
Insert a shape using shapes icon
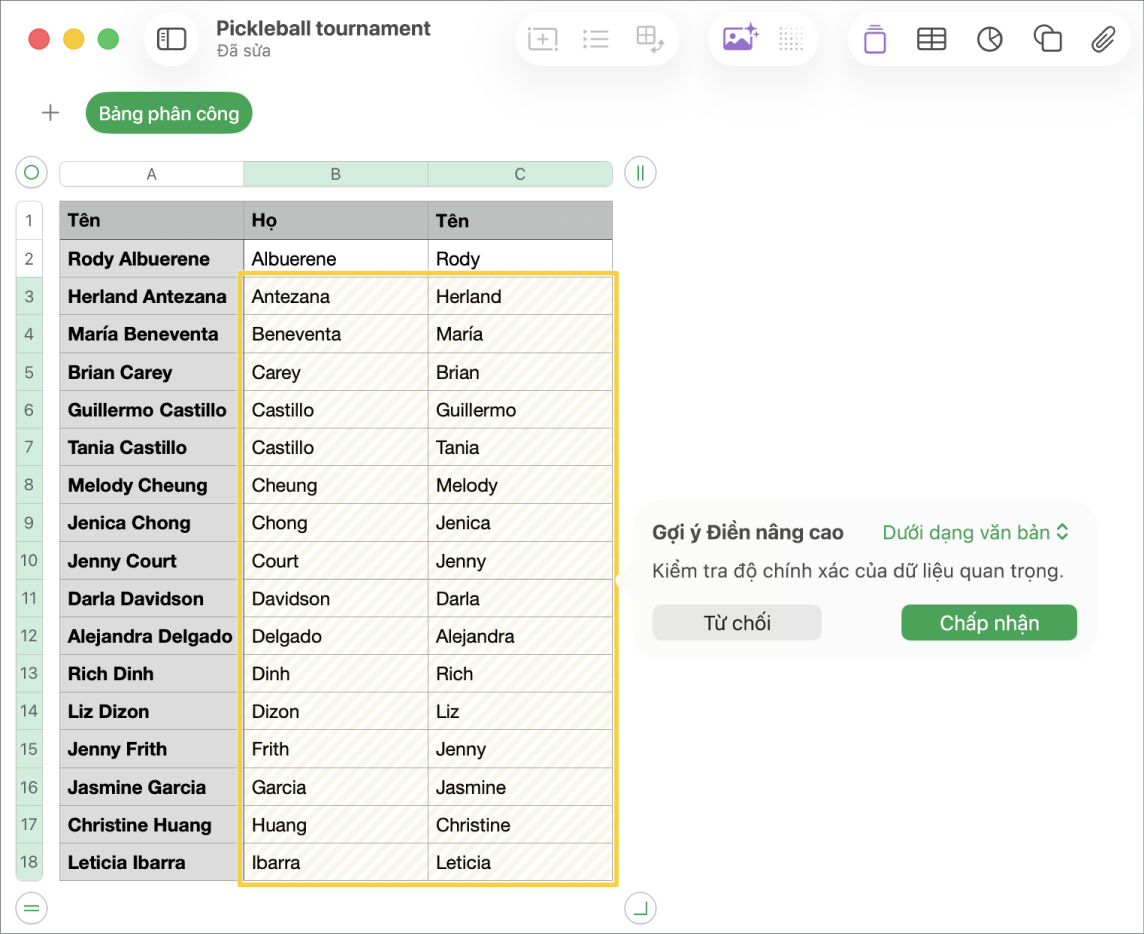(1048, 39)
